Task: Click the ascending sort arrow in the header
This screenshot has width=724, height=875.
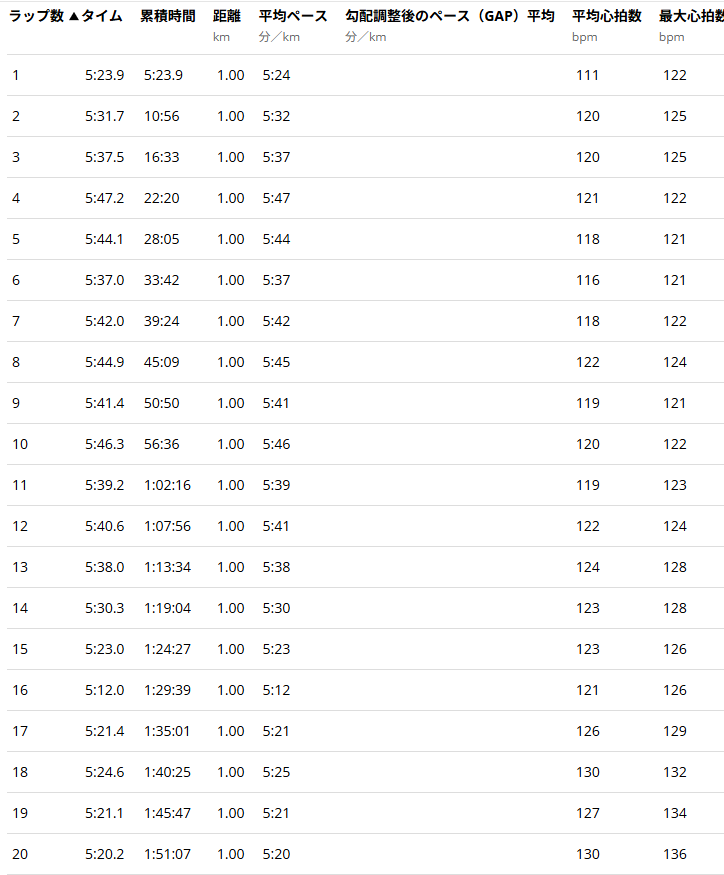Action: click(x=73, y=17)
